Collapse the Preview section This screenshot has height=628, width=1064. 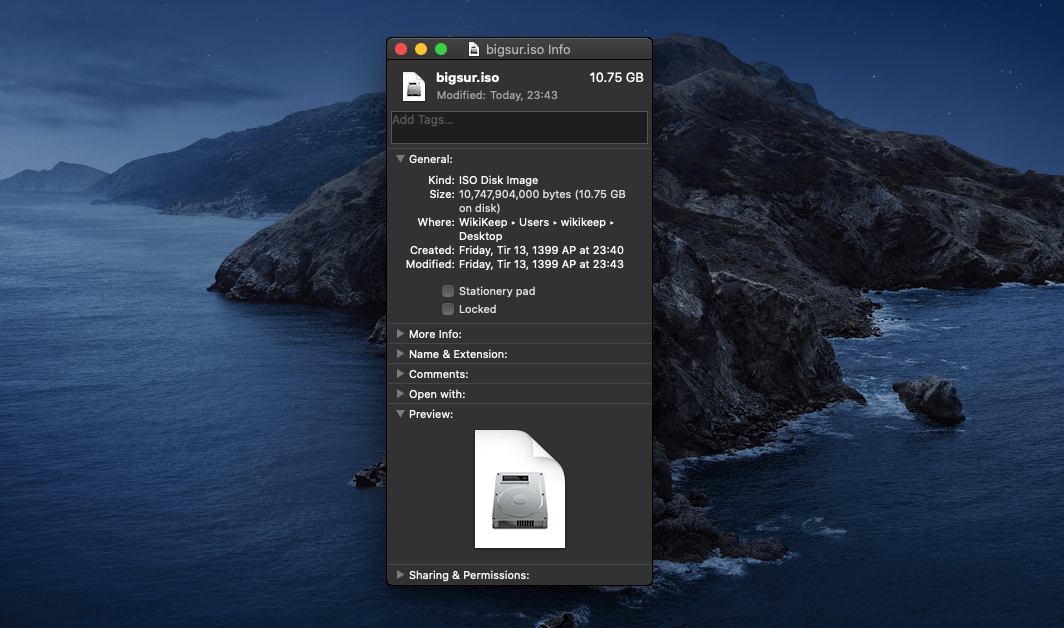(x=400, y=413)
